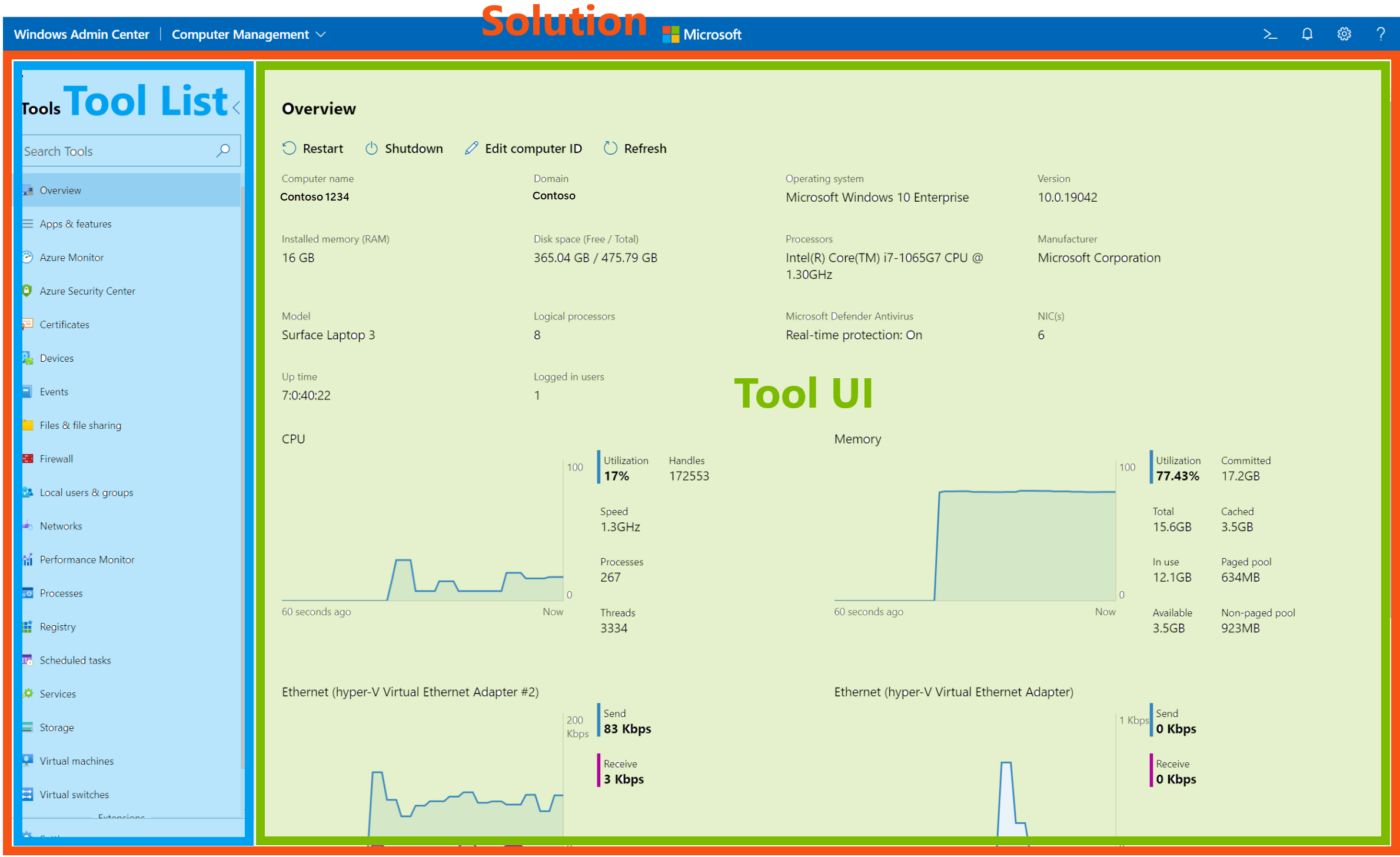This screenshot has height=857, width=1400.
Task: Click the Shutdown button
Action: click(x=404, y=149)
